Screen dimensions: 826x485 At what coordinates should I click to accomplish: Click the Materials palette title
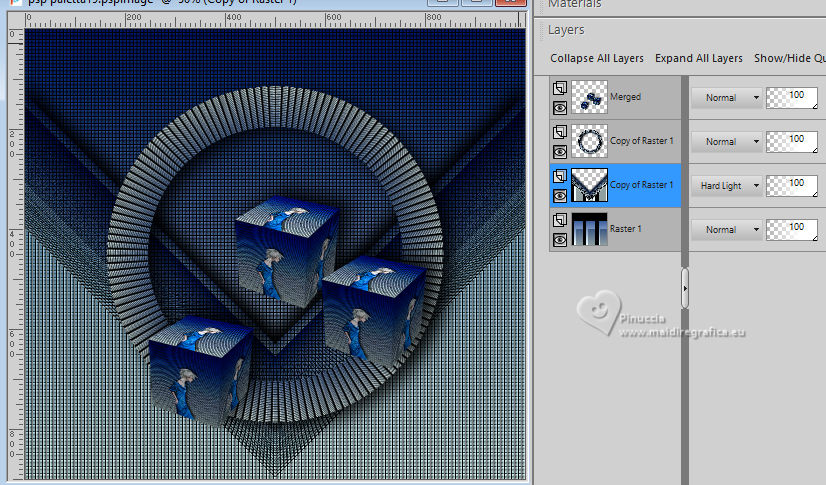(x=575, y=4)
